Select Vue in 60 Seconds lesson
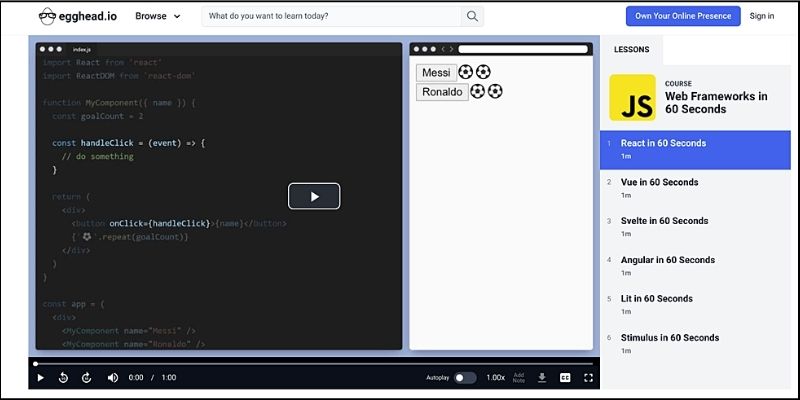 pyautogui.click(x=695, y=188)
